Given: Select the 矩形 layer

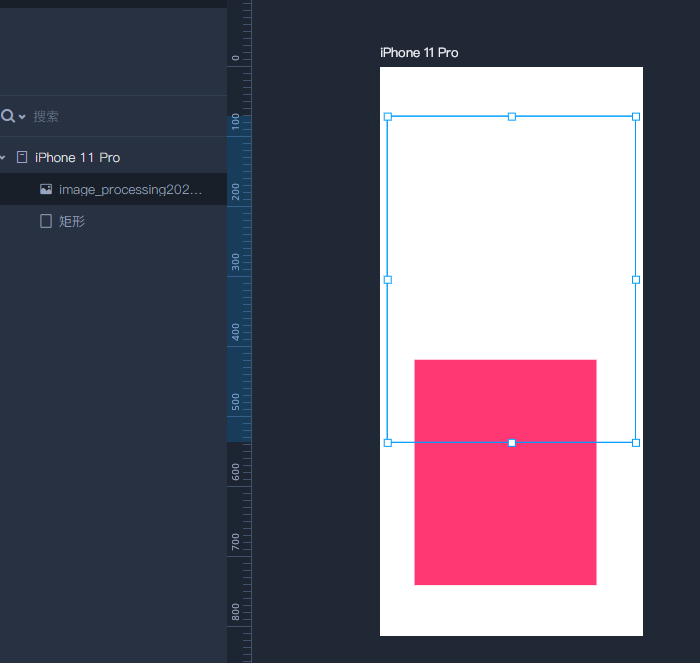Looking at the screenshot, I should click(113, 221).
